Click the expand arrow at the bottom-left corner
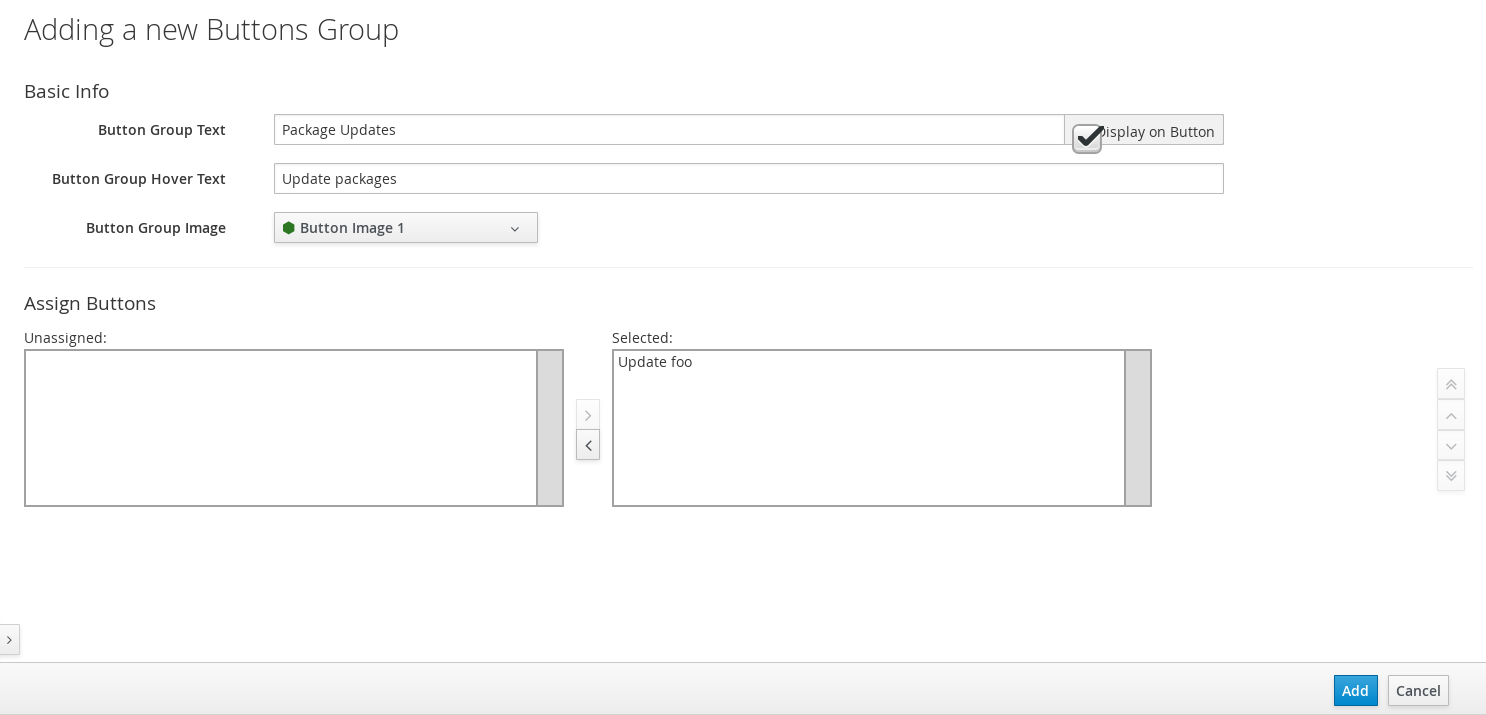Screen dimensions: 1486x715 click(9, 640)
